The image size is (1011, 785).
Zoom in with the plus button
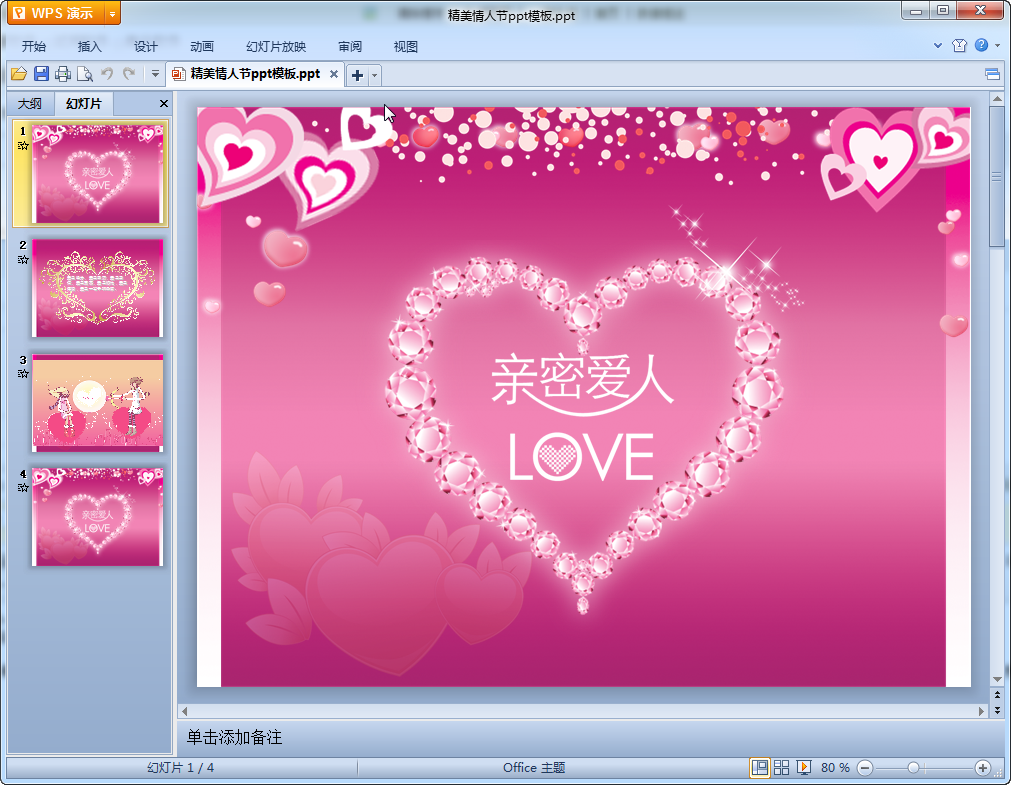pos(983,768)
